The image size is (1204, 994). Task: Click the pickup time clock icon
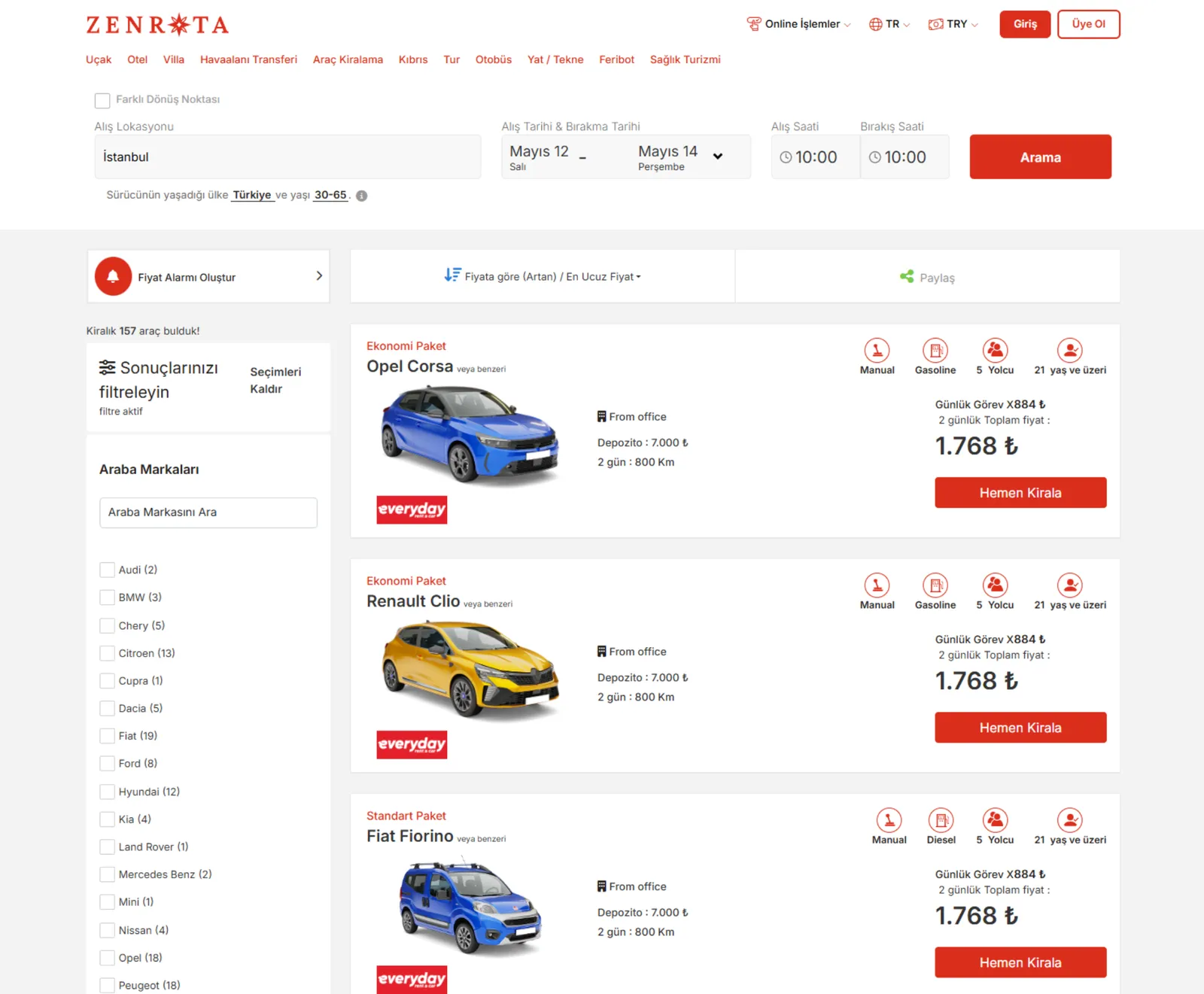786,157
